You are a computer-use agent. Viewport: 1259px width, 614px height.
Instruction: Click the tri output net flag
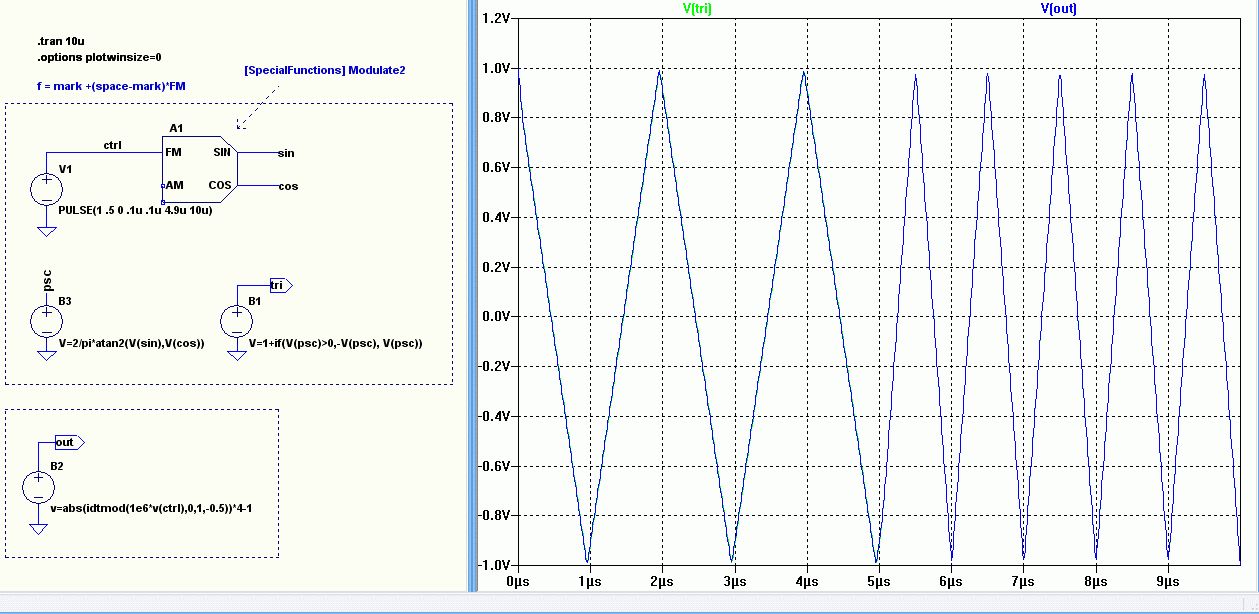tap(281, 285)
